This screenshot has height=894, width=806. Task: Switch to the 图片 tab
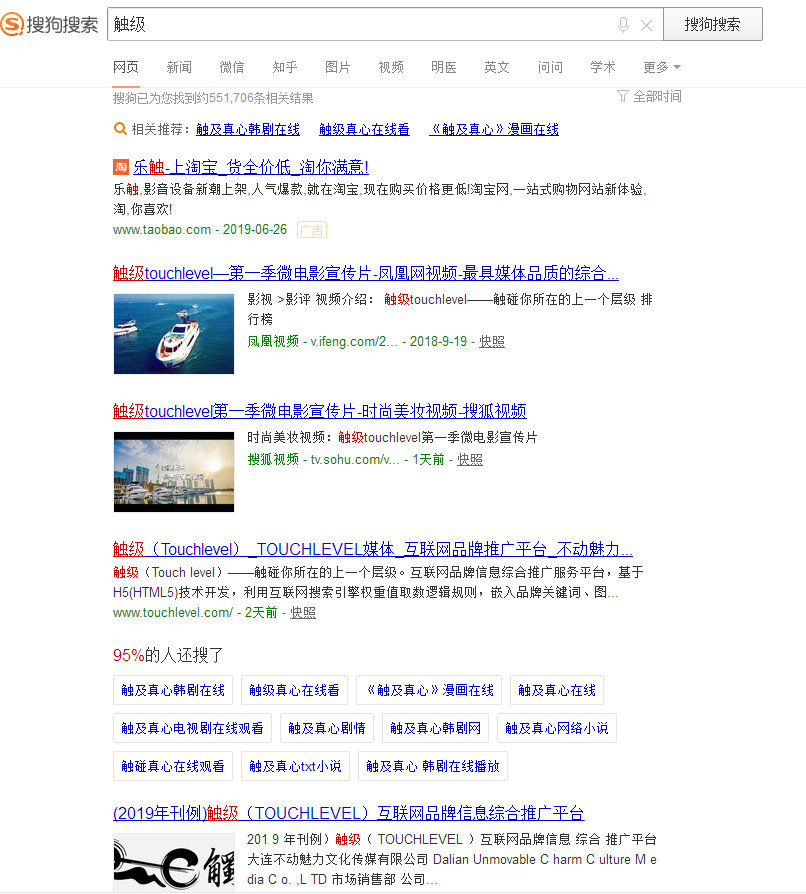point(338,67)
